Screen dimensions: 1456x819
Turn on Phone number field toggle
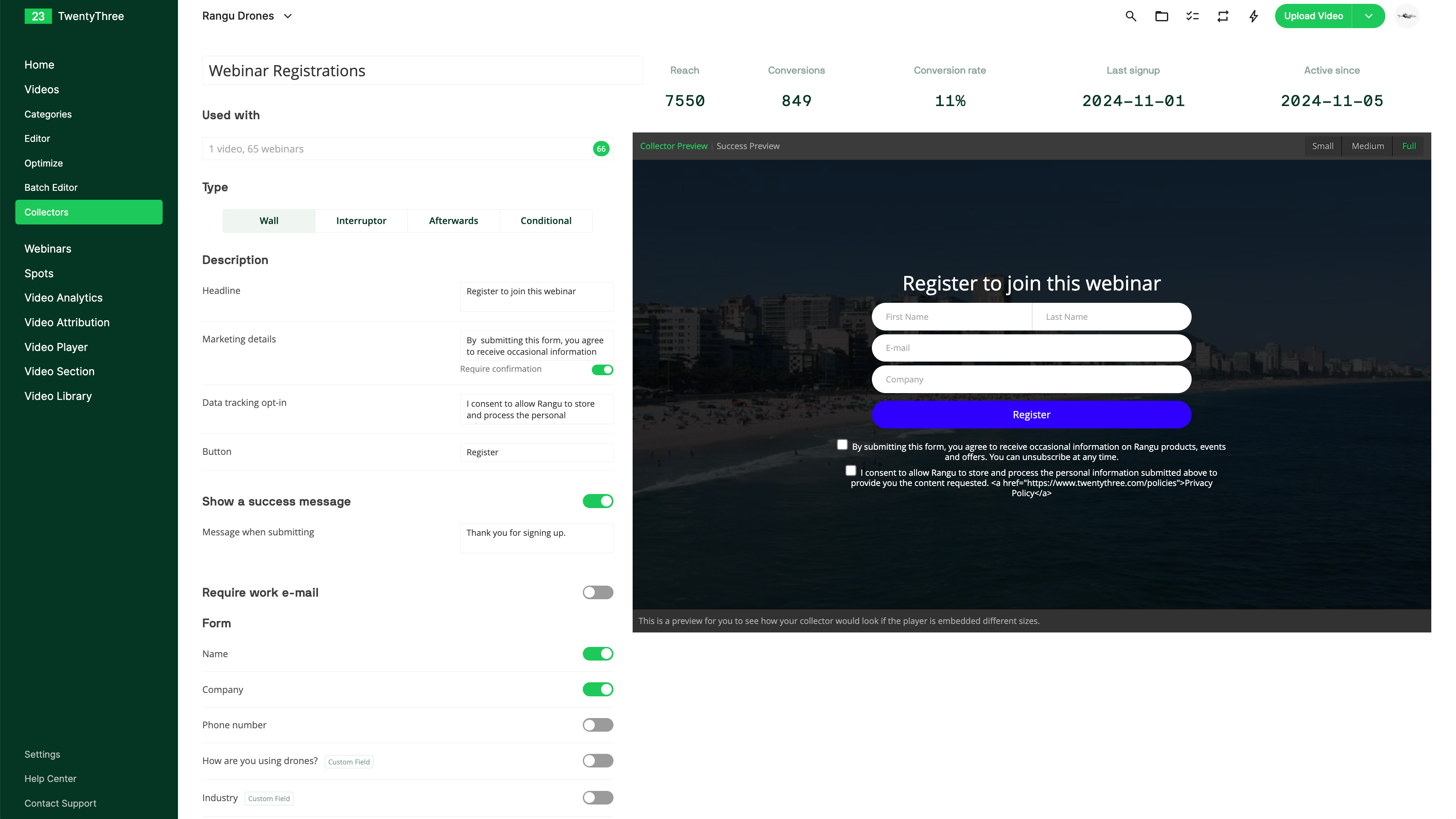[x=597, y=724]
